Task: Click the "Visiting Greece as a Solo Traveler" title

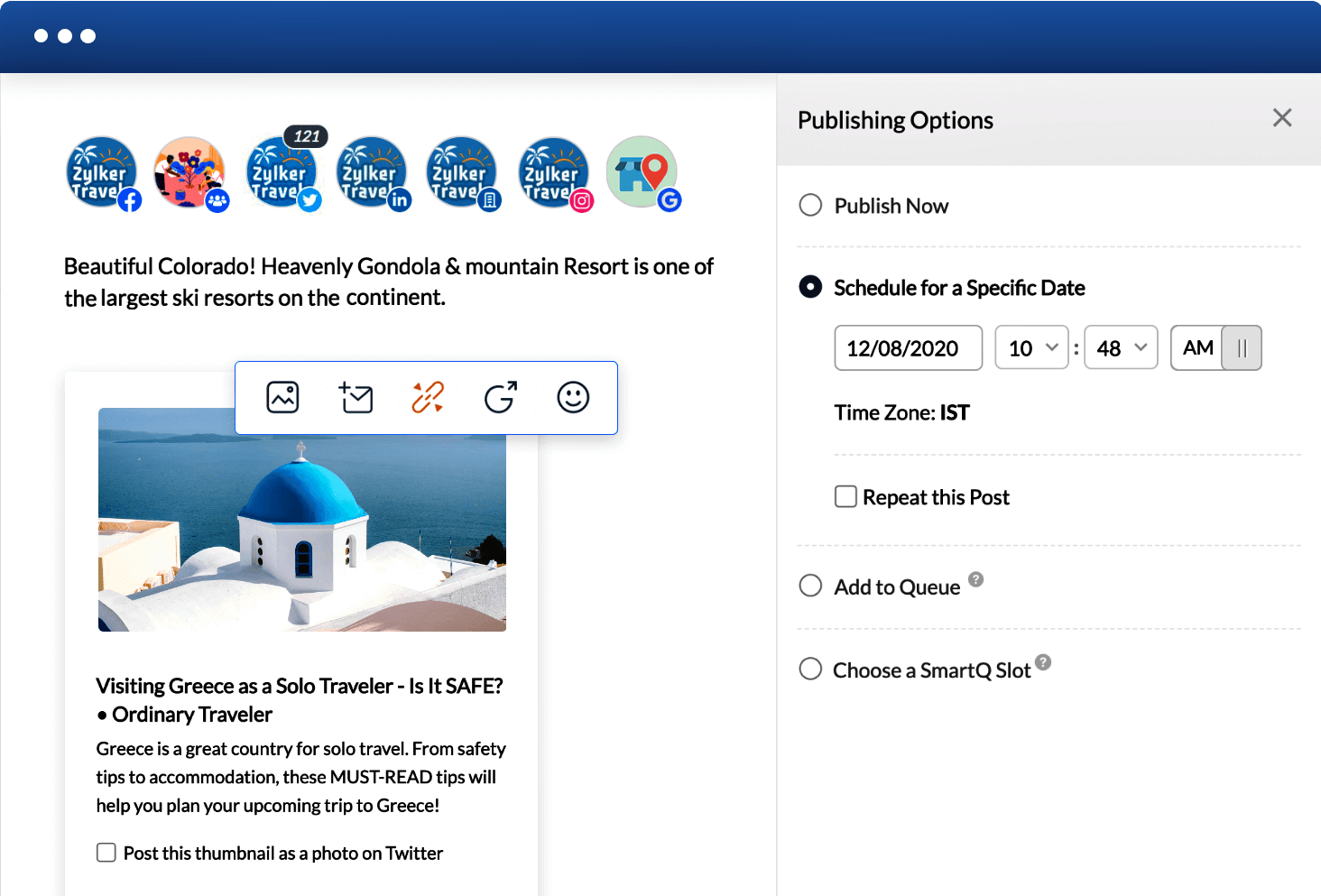Action: pyautogui.click(x=300, y=700)
